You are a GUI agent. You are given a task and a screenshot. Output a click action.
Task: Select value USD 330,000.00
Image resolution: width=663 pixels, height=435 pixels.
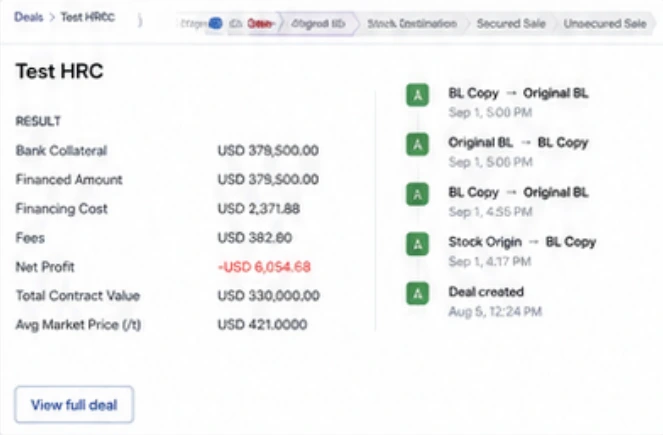point(268,295)
